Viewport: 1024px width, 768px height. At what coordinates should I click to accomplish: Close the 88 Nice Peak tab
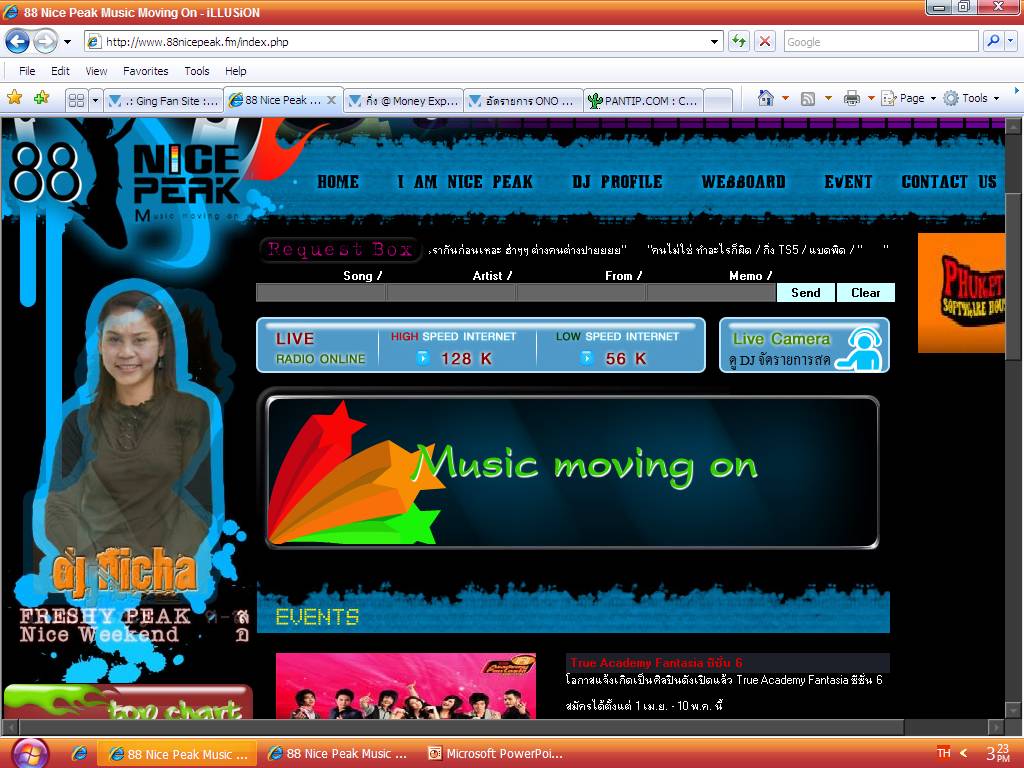click(x=332, y=100)
